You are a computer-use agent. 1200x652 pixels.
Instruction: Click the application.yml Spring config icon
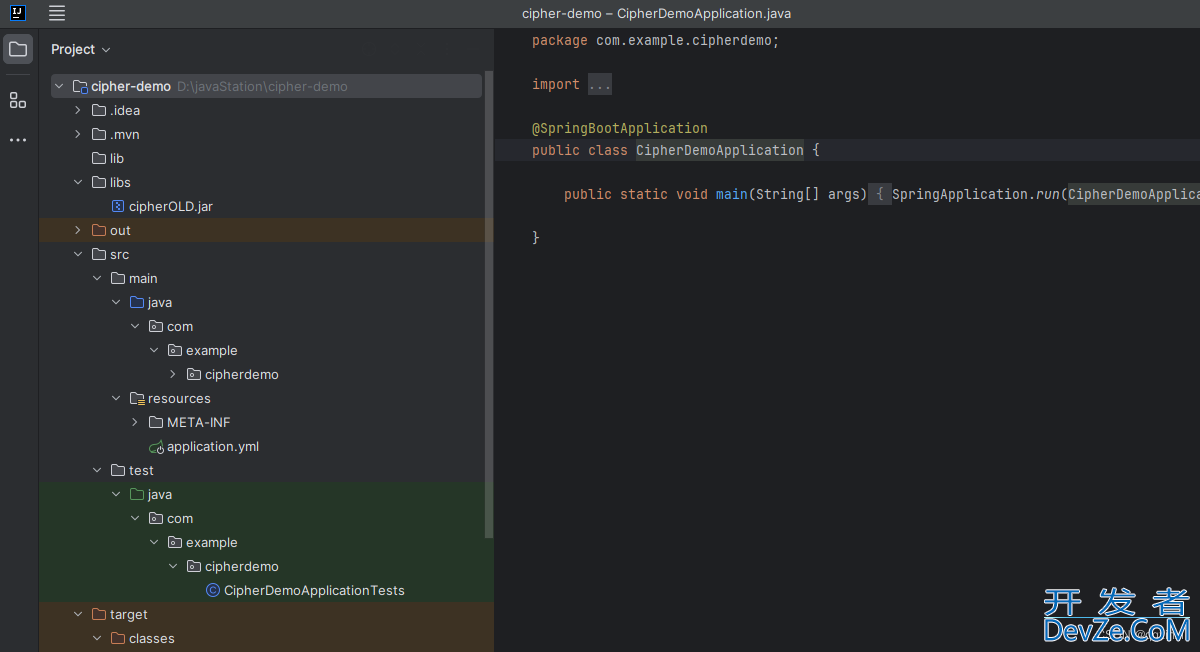(x=155, y=447)
